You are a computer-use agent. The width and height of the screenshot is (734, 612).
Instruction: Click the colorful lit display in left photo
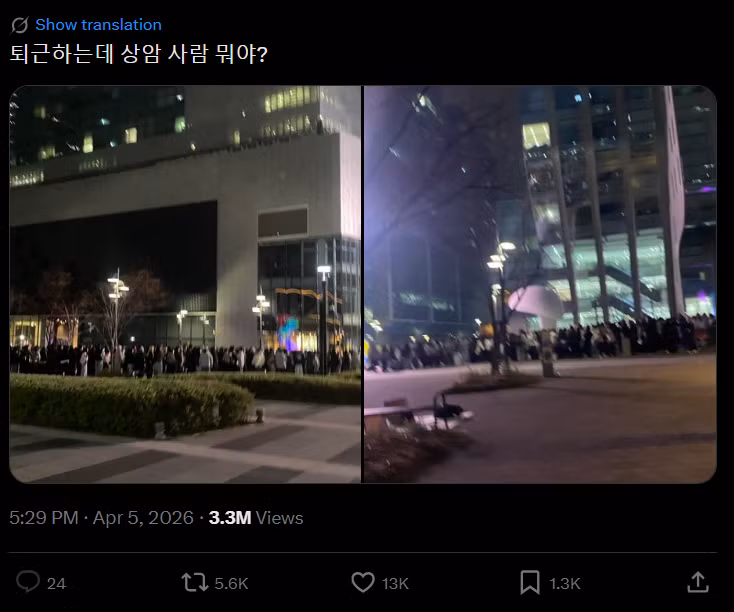[288, 333]
